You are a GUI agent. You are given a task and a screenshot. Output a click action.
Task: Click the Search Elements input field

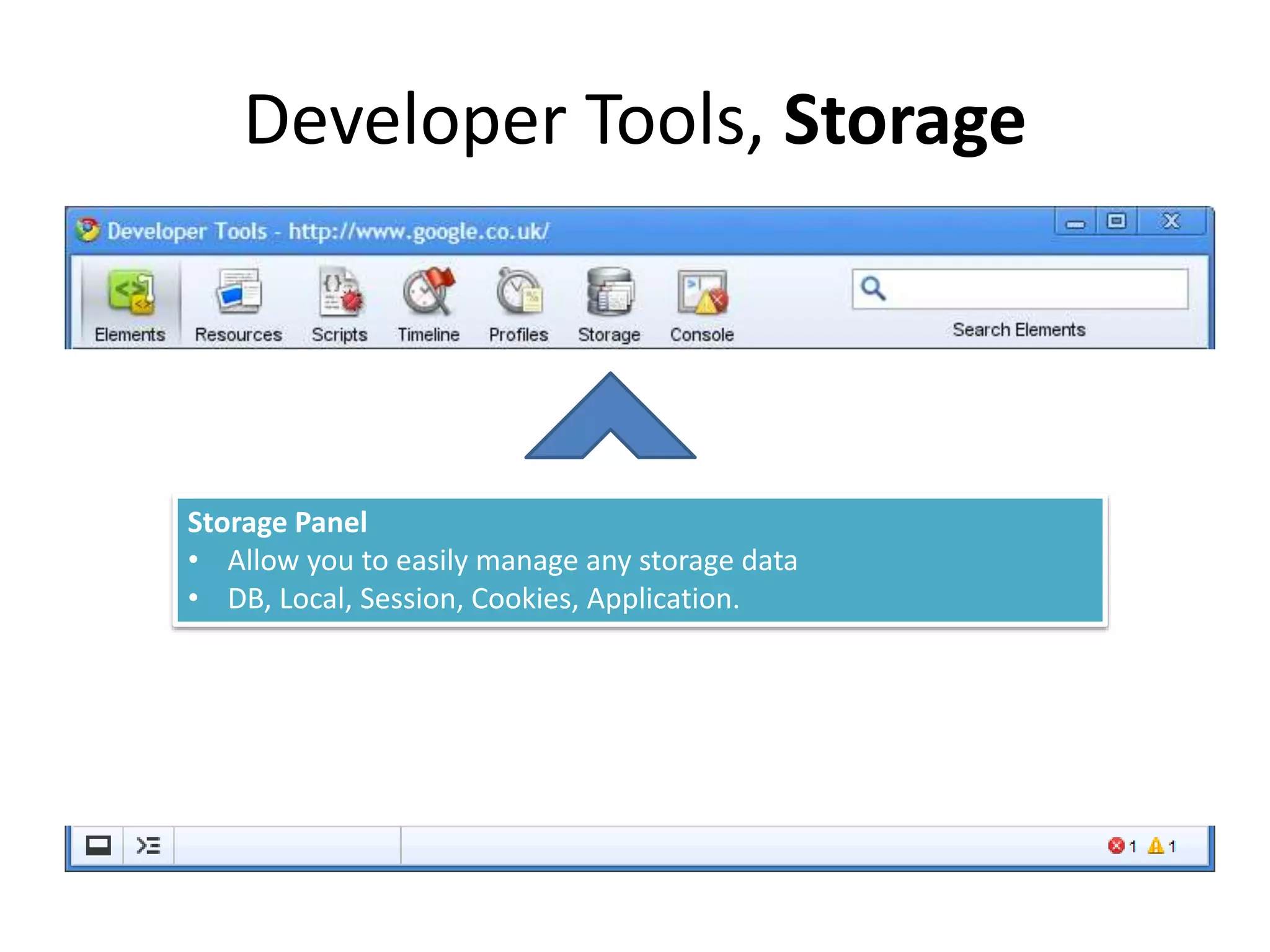tap(1020, 289)
